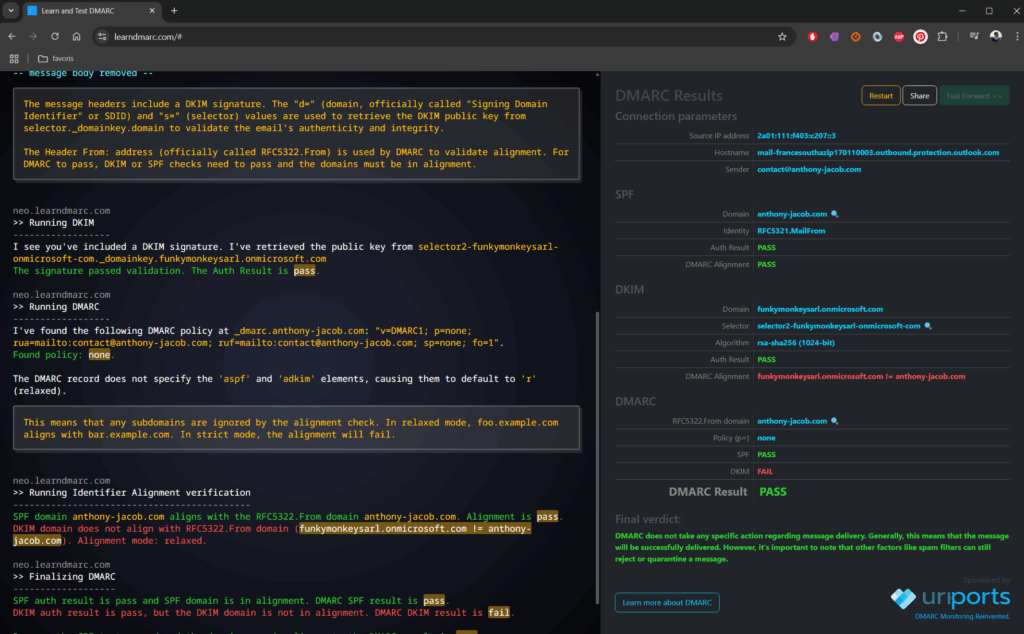Click the highlighted DMARC DKIM result 'fail'
The image size is (1024, 634).
(498, 613)
